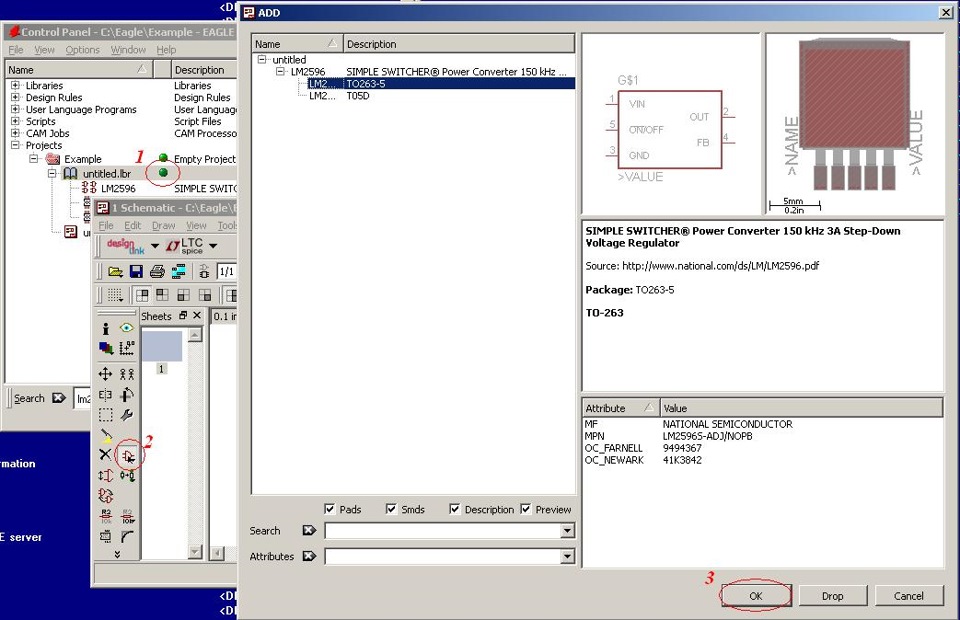The width and height of the screenshot is (960, 620).
Task: Expand the Scripts tree node
Action: click(15, 121)
